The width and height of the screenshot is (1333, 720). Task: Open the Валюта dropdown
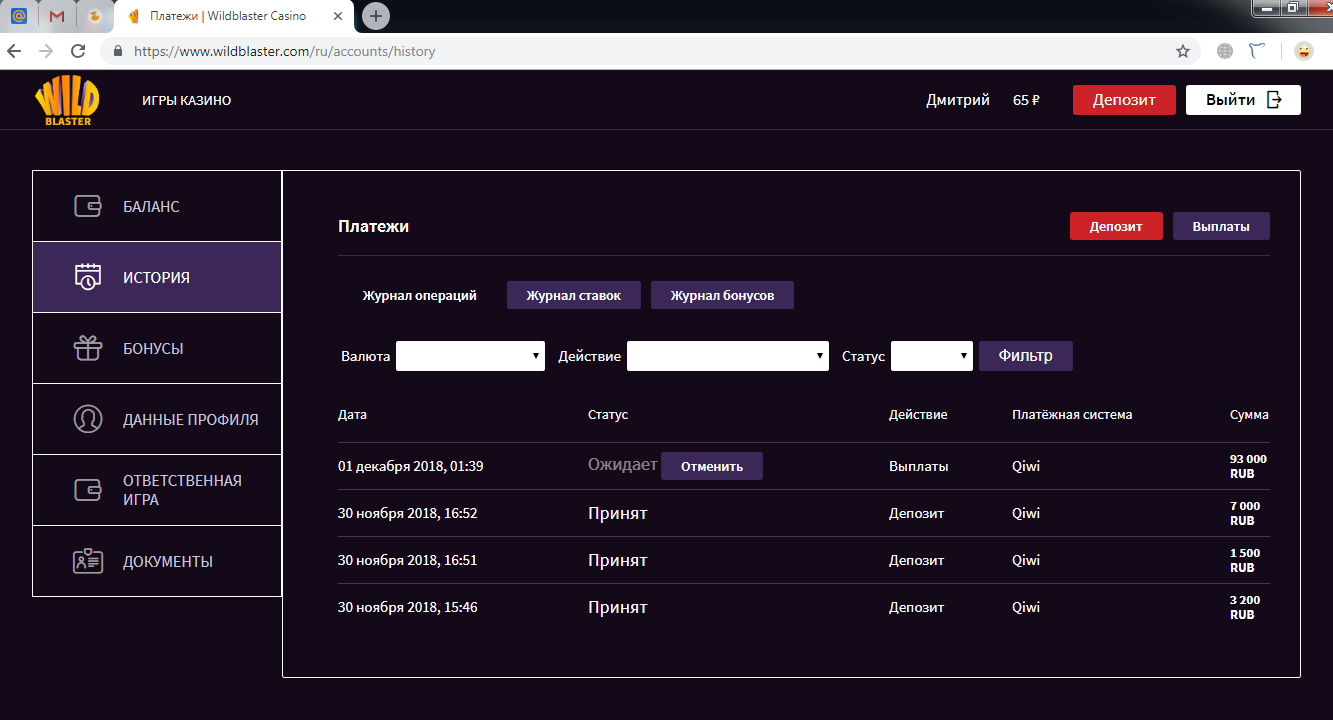(x=470, y=356)
